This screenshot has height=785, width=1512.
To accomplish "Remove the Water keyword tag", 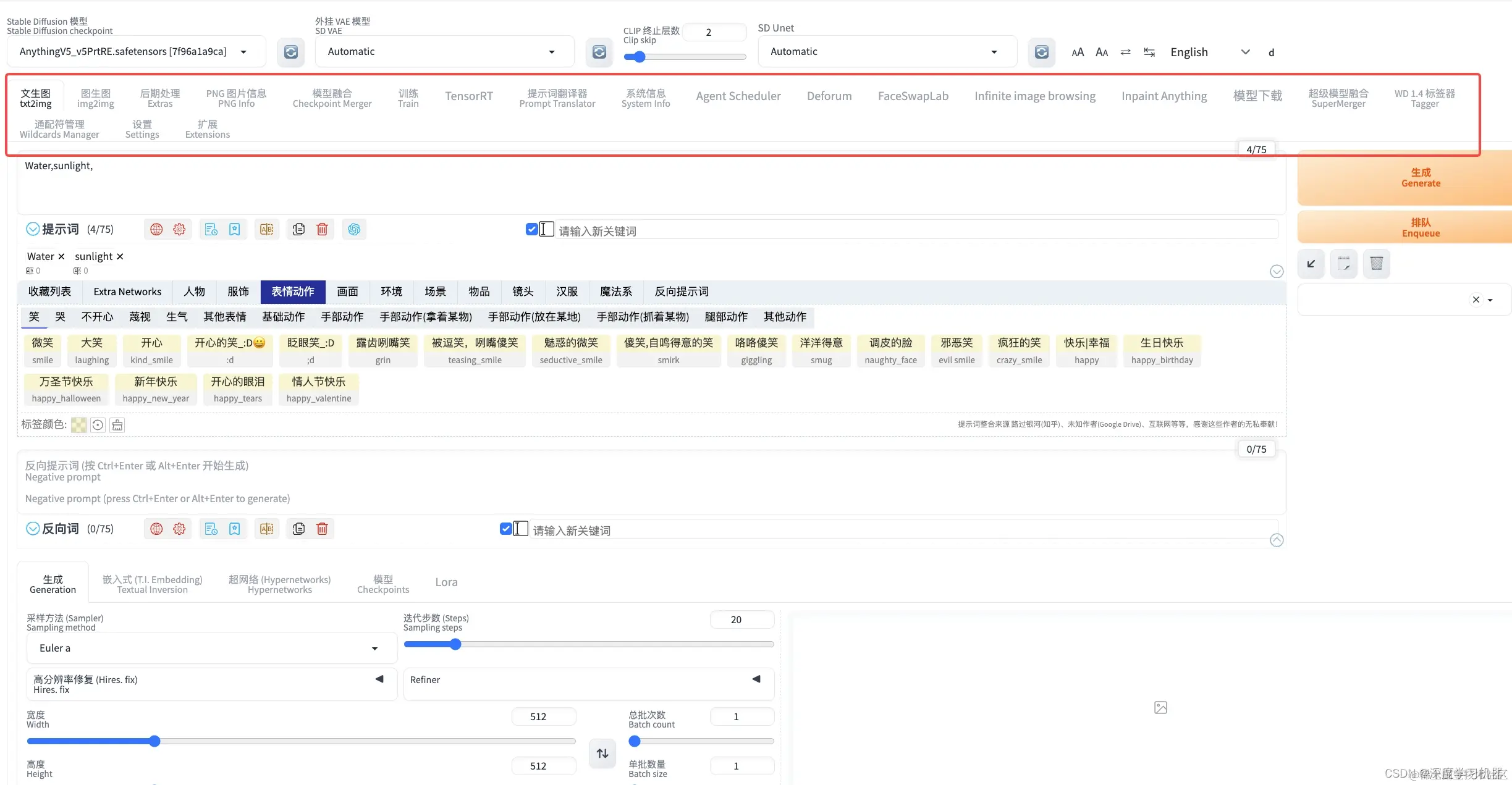I will [x=61, y=257].
